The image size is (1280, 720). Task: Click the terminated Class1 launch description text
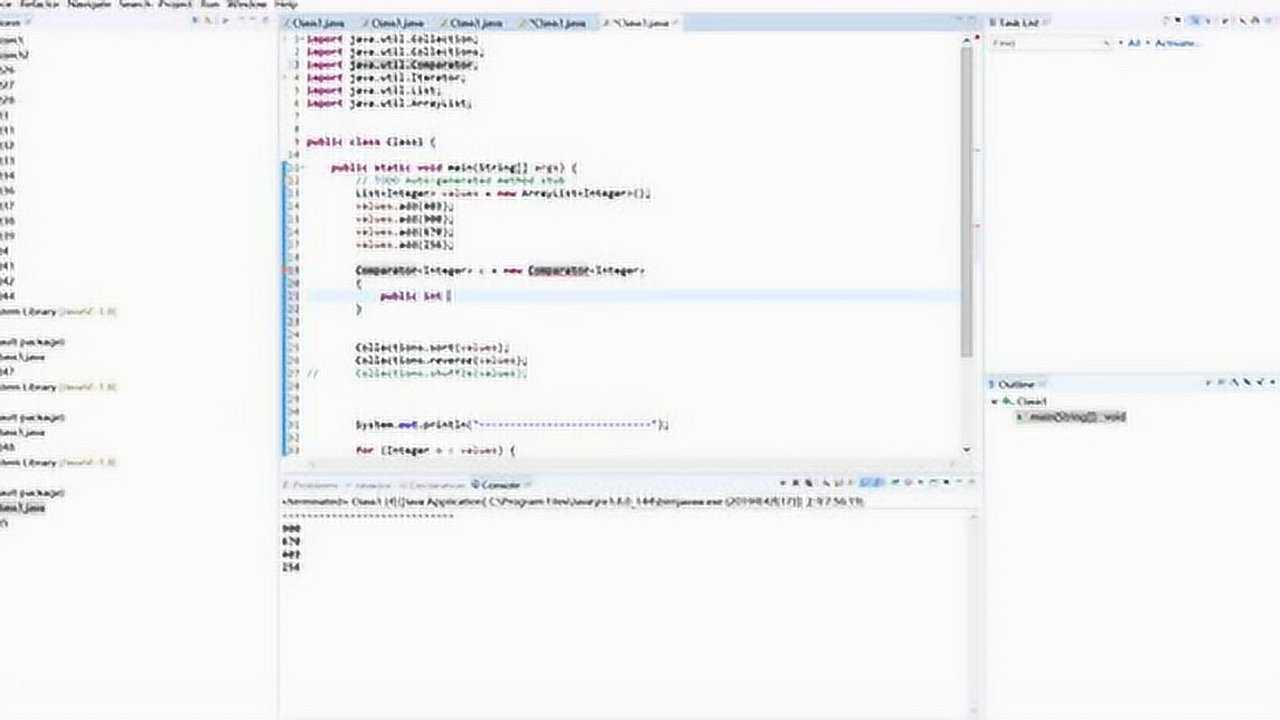(x=573, y=501)
